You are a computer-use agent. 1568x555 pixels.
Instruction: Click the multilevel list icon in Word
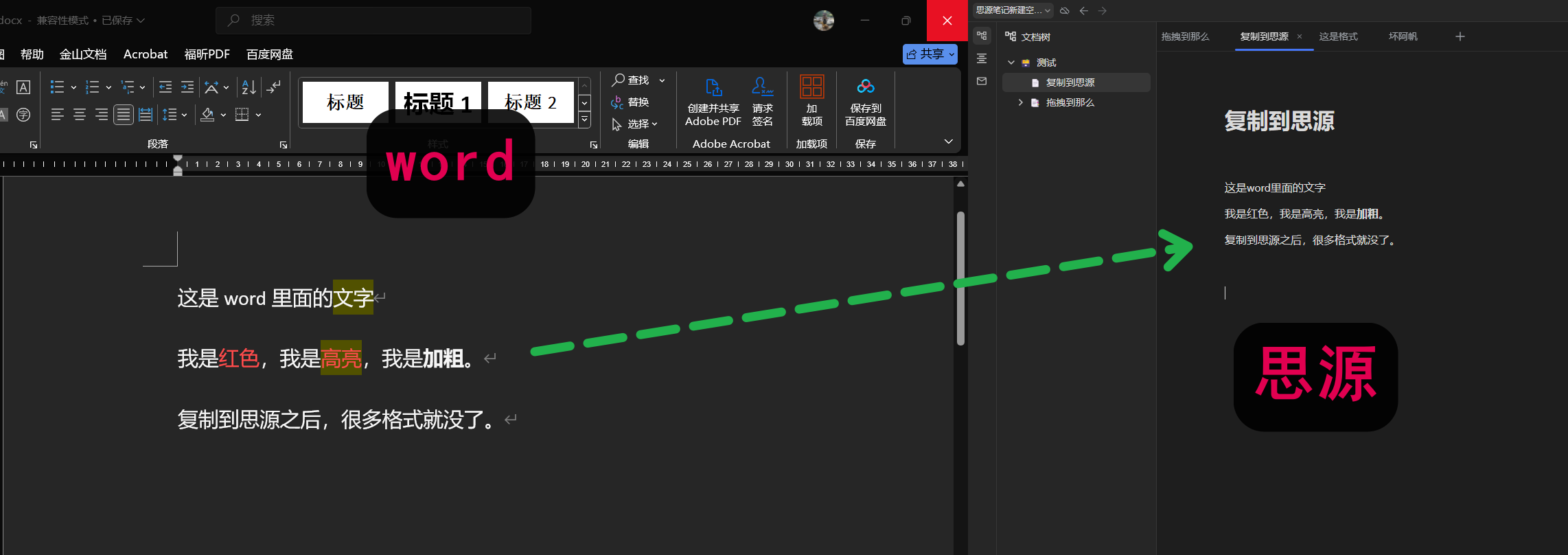click(x=128, y=87)
